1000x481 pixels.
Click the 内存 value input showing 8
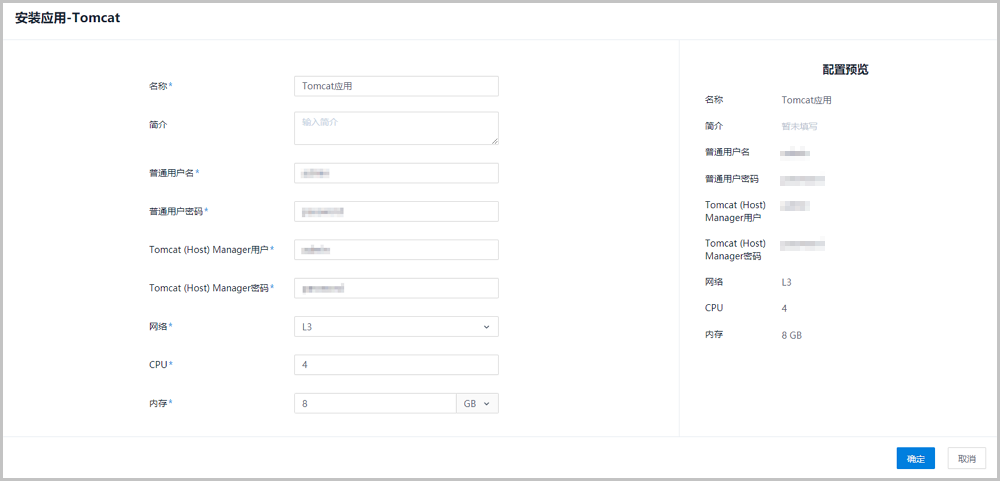pos(375,403)
